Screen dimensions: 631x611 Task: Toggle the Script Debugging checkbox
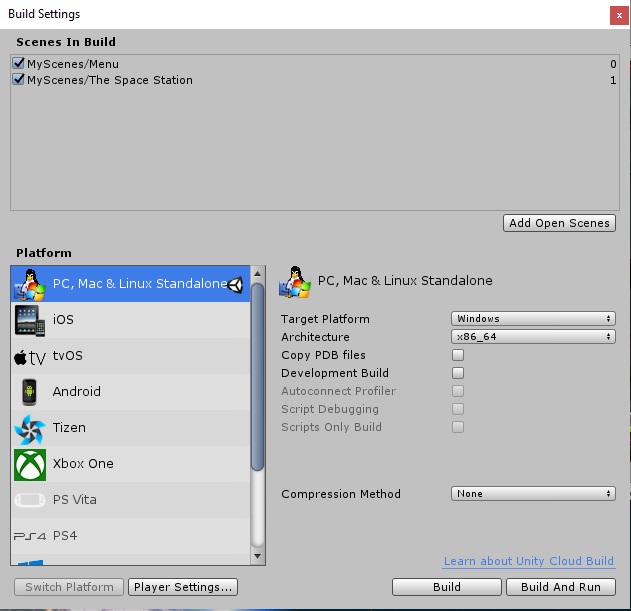(458, 409)
